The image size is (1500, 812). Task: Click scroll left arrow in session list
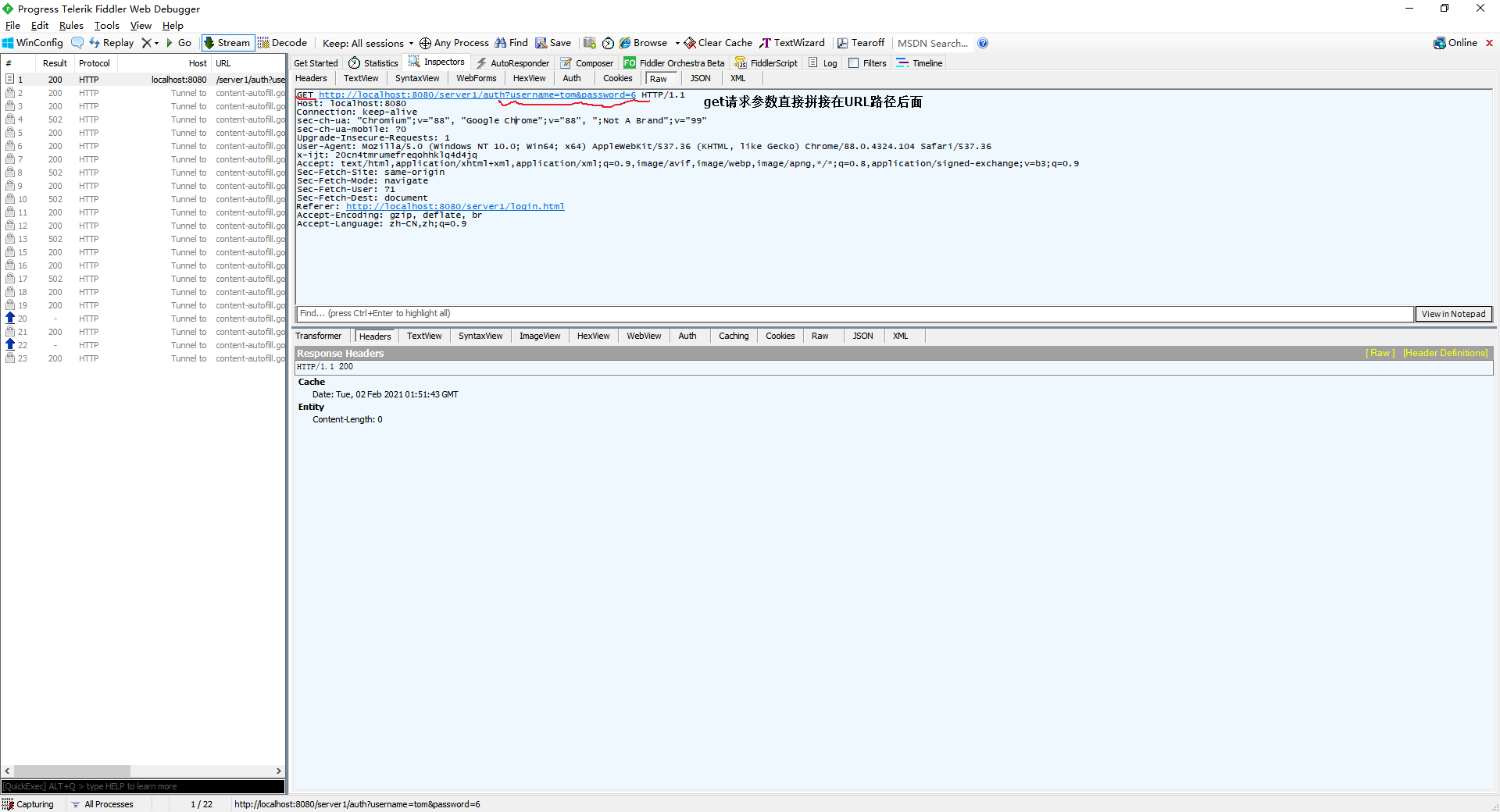tap(8, 771)
